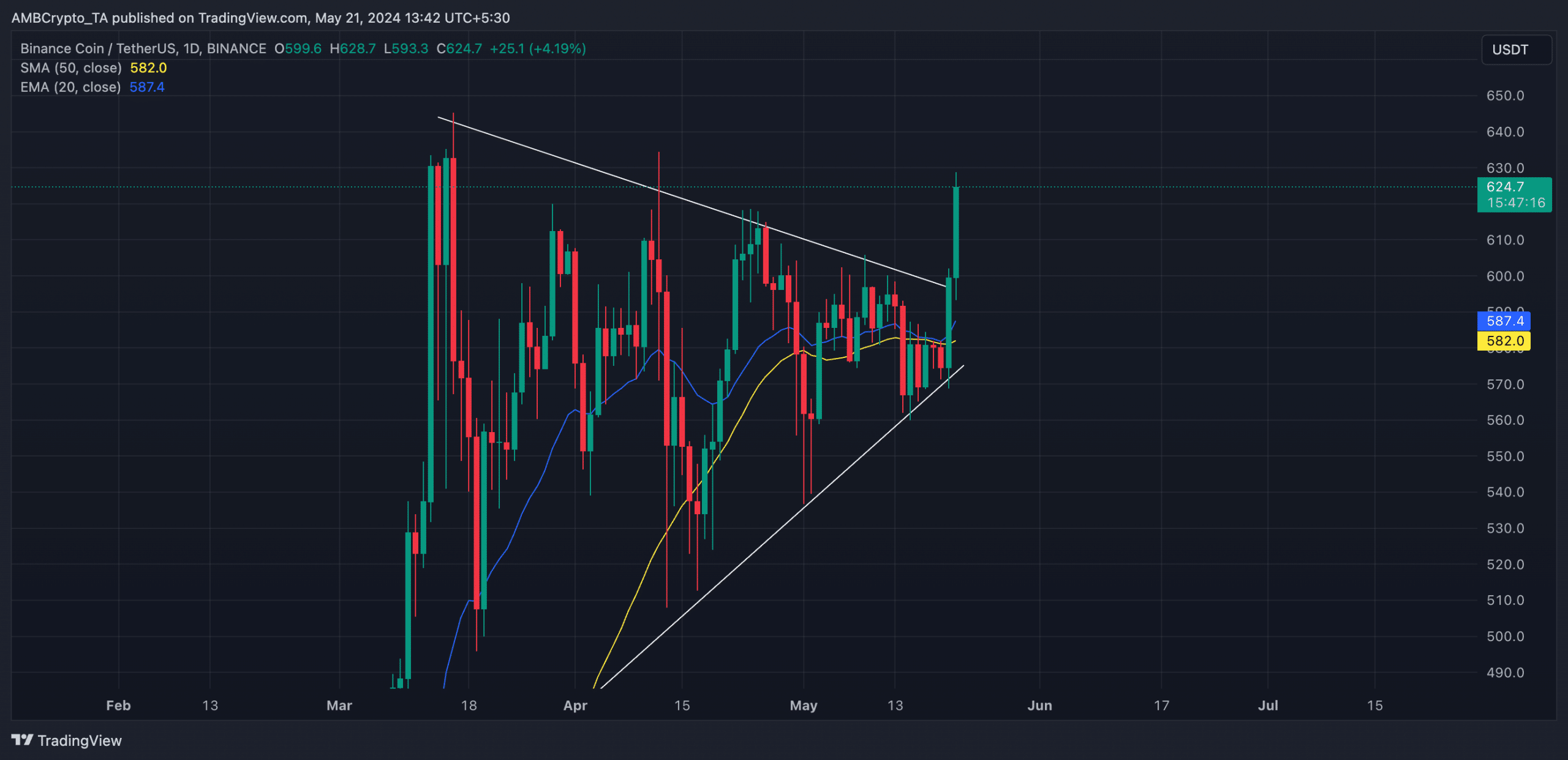Click the 490.0 price axis label
The image size is (1568, 760).
(1505, 672)
